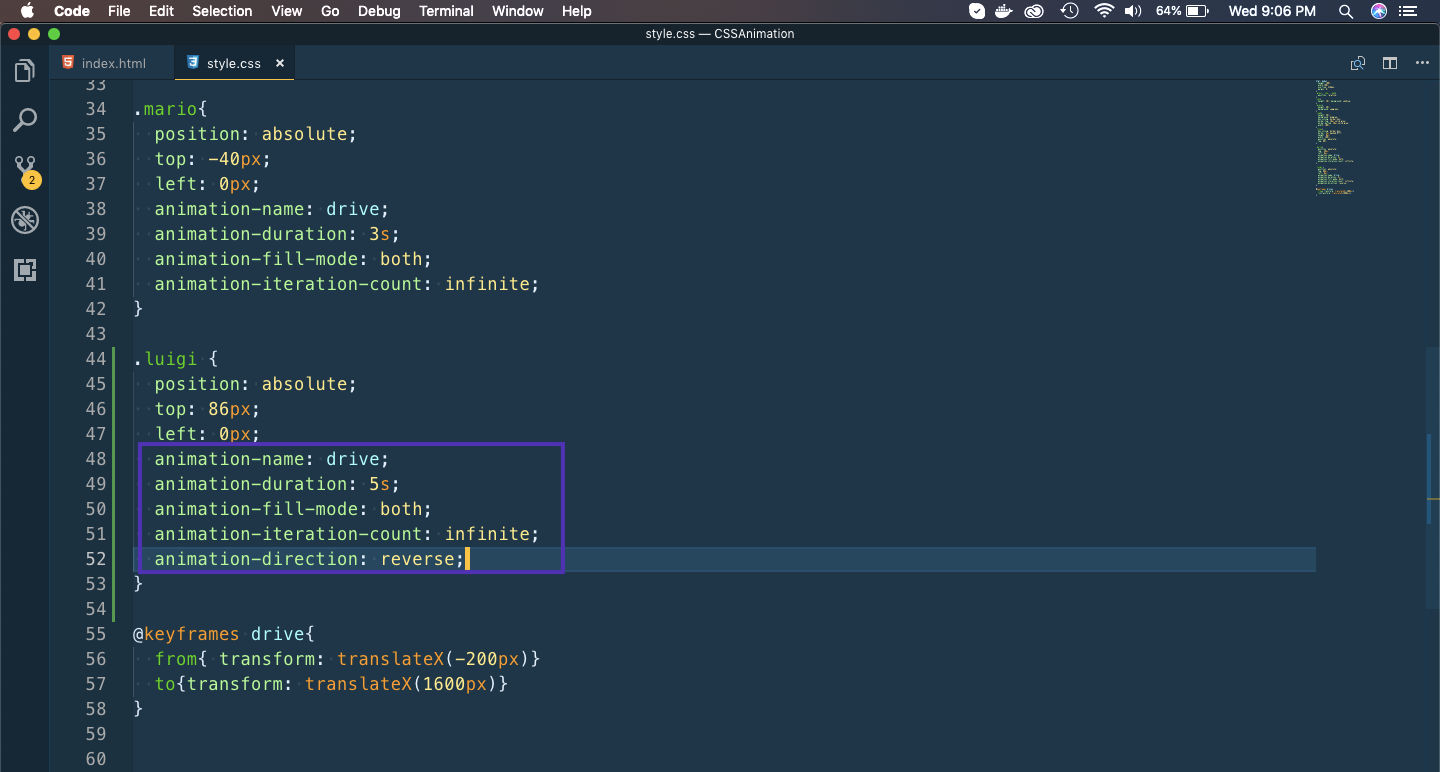The width and height of the screenshot is (1440, 772).
Task: Click the editor vertical scrollbar slider
Action: [1433, 479]
